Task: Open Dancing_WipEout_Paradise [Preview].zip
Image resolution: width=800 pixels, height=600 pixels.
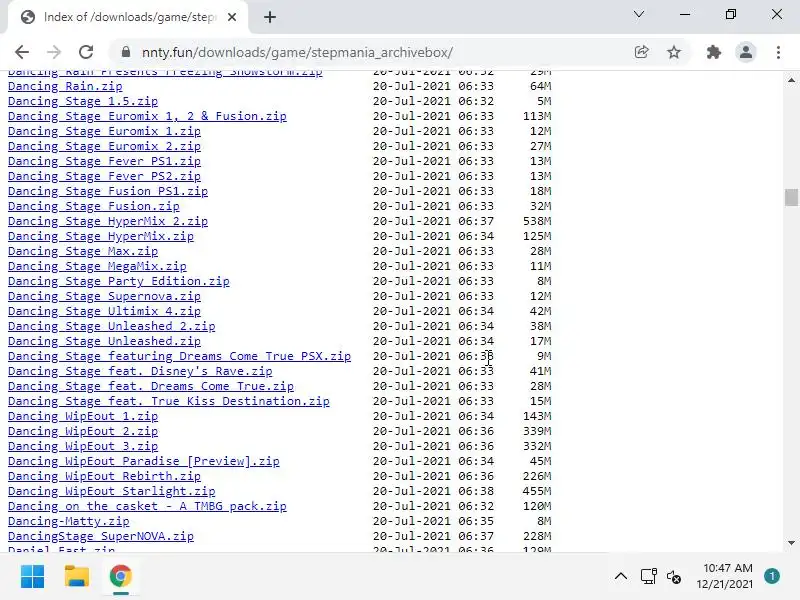Action: (143, 461)
